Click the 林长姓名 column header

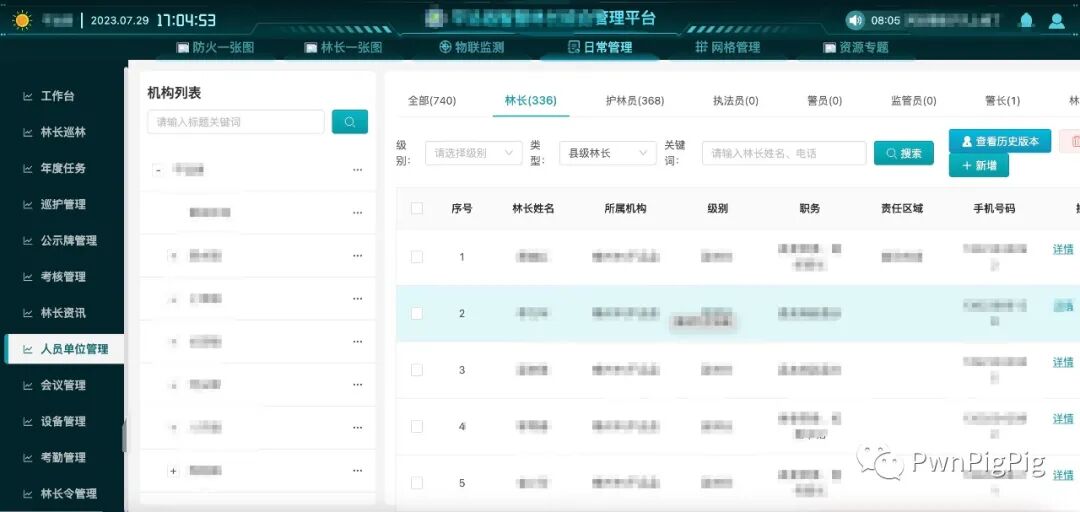533,209
